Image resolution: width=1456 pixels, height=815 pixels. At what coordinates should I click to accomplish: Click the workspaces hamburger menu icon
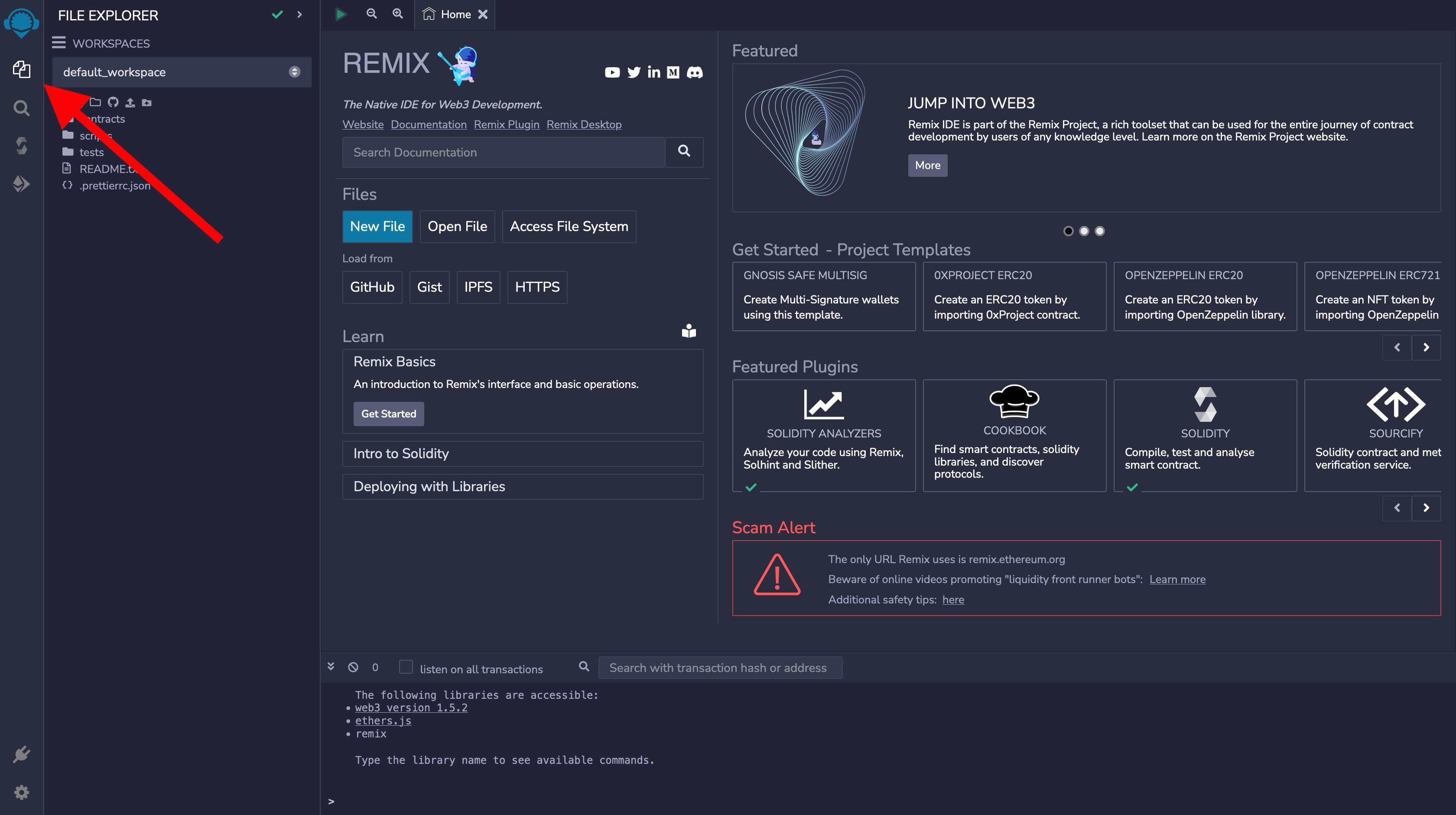point(59,43)
